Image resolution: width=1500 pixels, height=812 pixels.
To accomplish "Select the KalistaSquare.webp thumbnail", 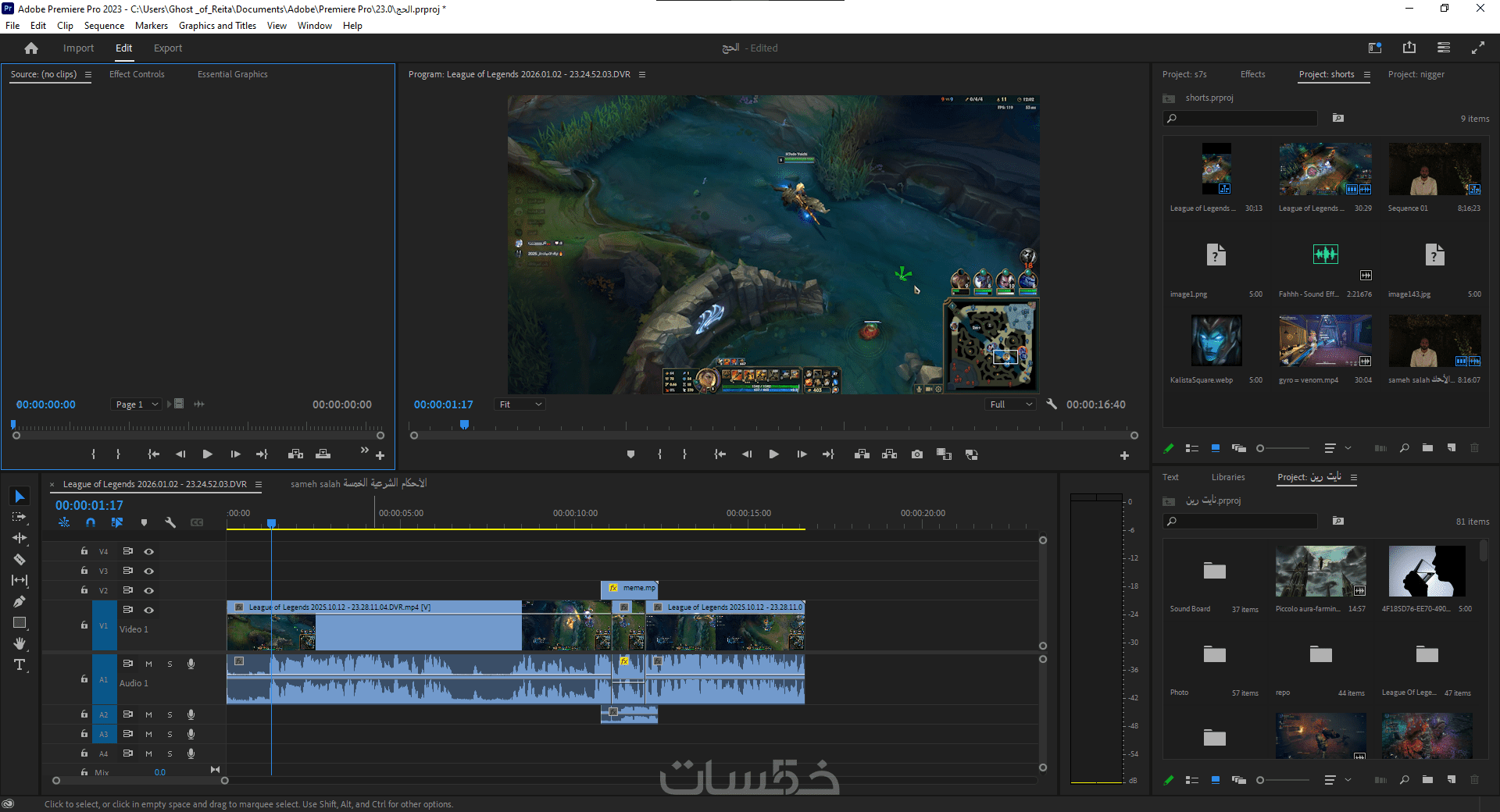I will point(1216,340).
